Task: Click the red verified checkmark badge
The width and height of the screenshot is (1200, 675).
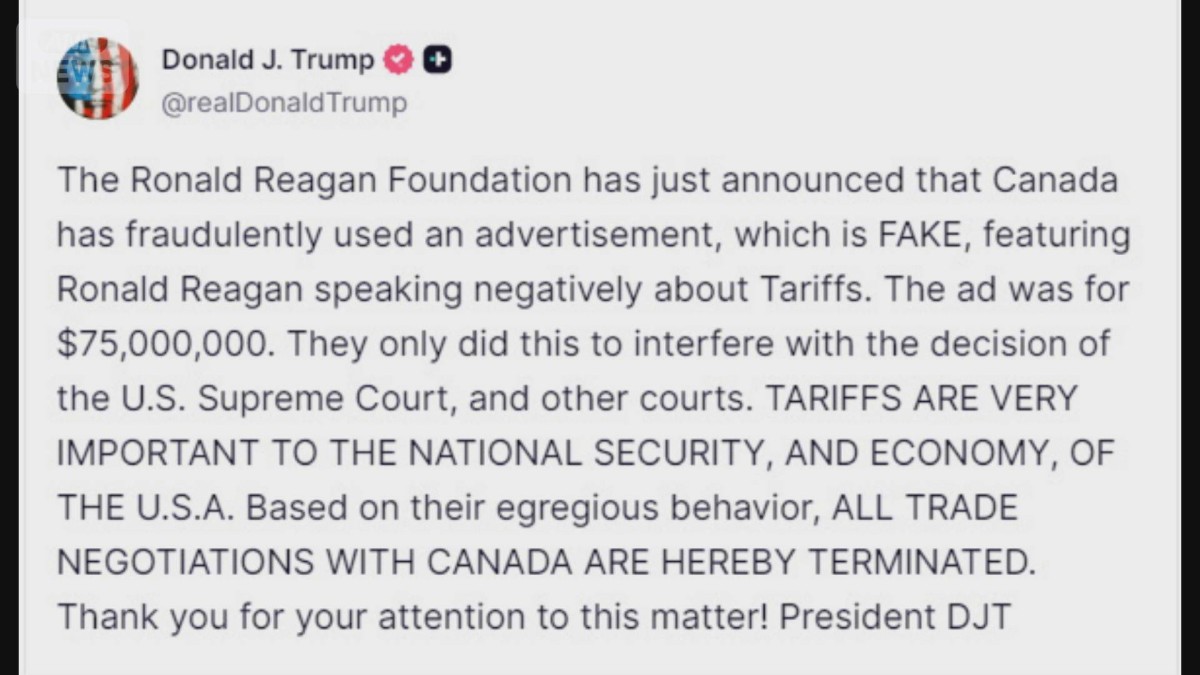Action: tap(399, 61)
